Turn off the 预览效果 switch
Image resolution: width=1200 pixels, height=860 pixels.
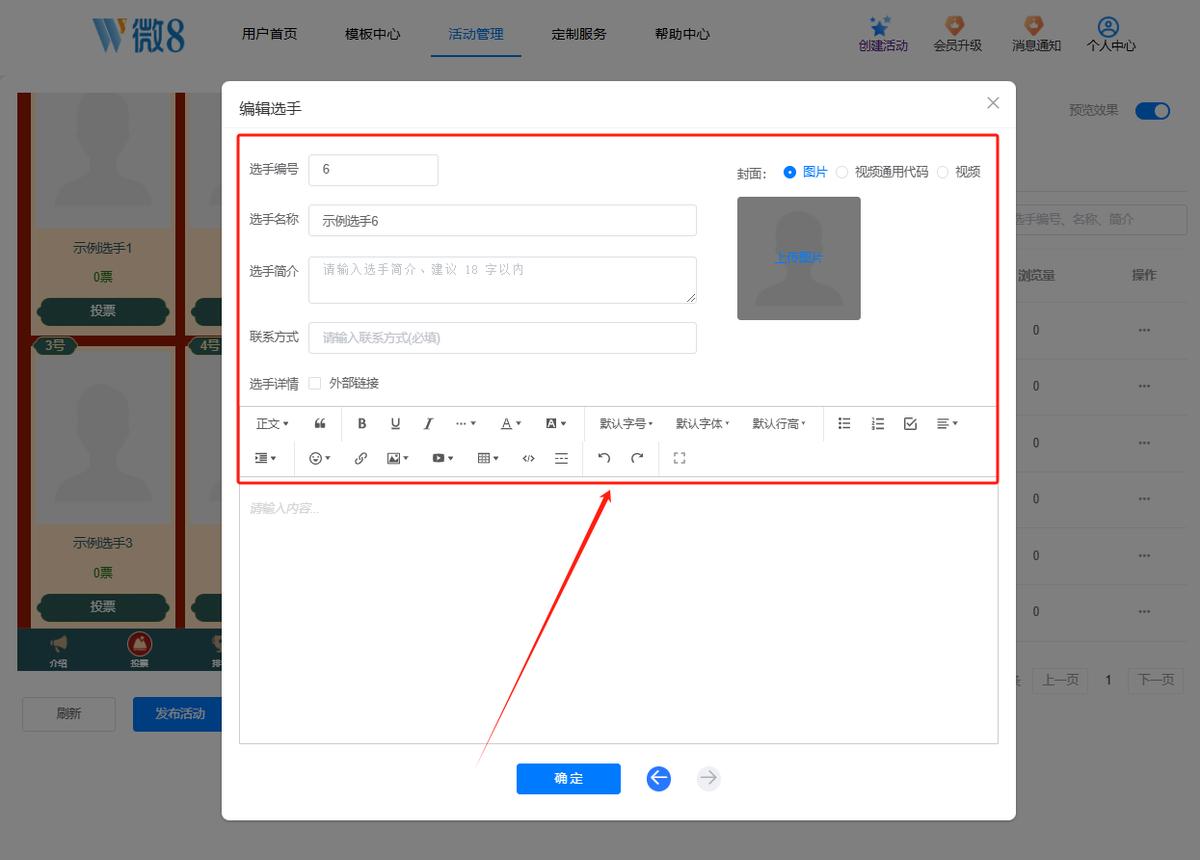pos(1152,111)
